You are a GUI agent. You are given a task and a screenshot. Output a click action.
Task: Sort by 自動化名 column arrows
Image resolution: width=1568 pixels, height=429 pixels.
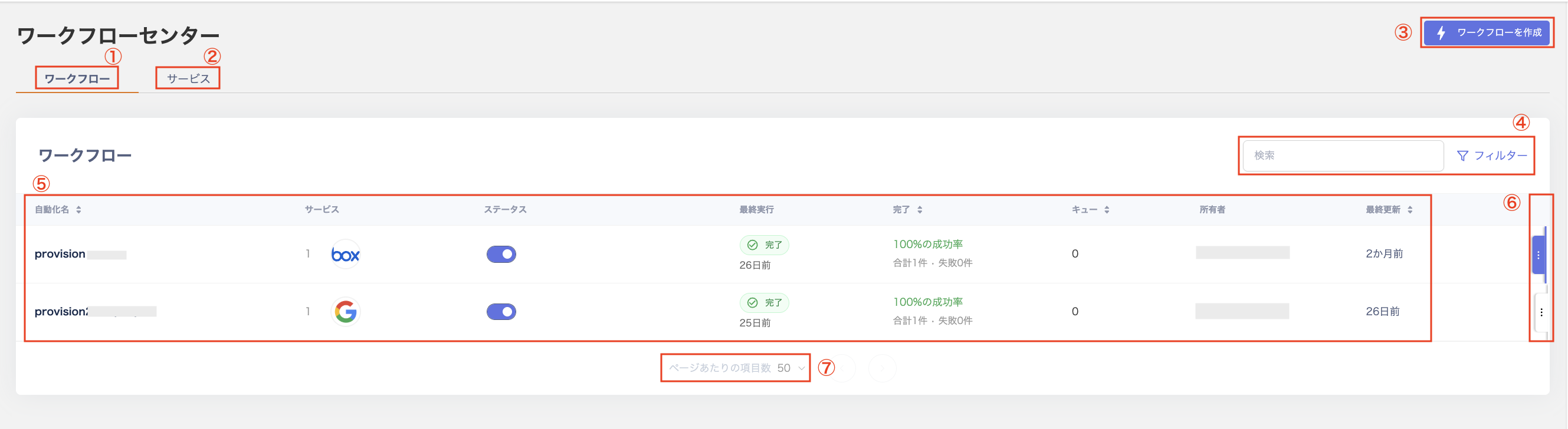coord(78,210)
